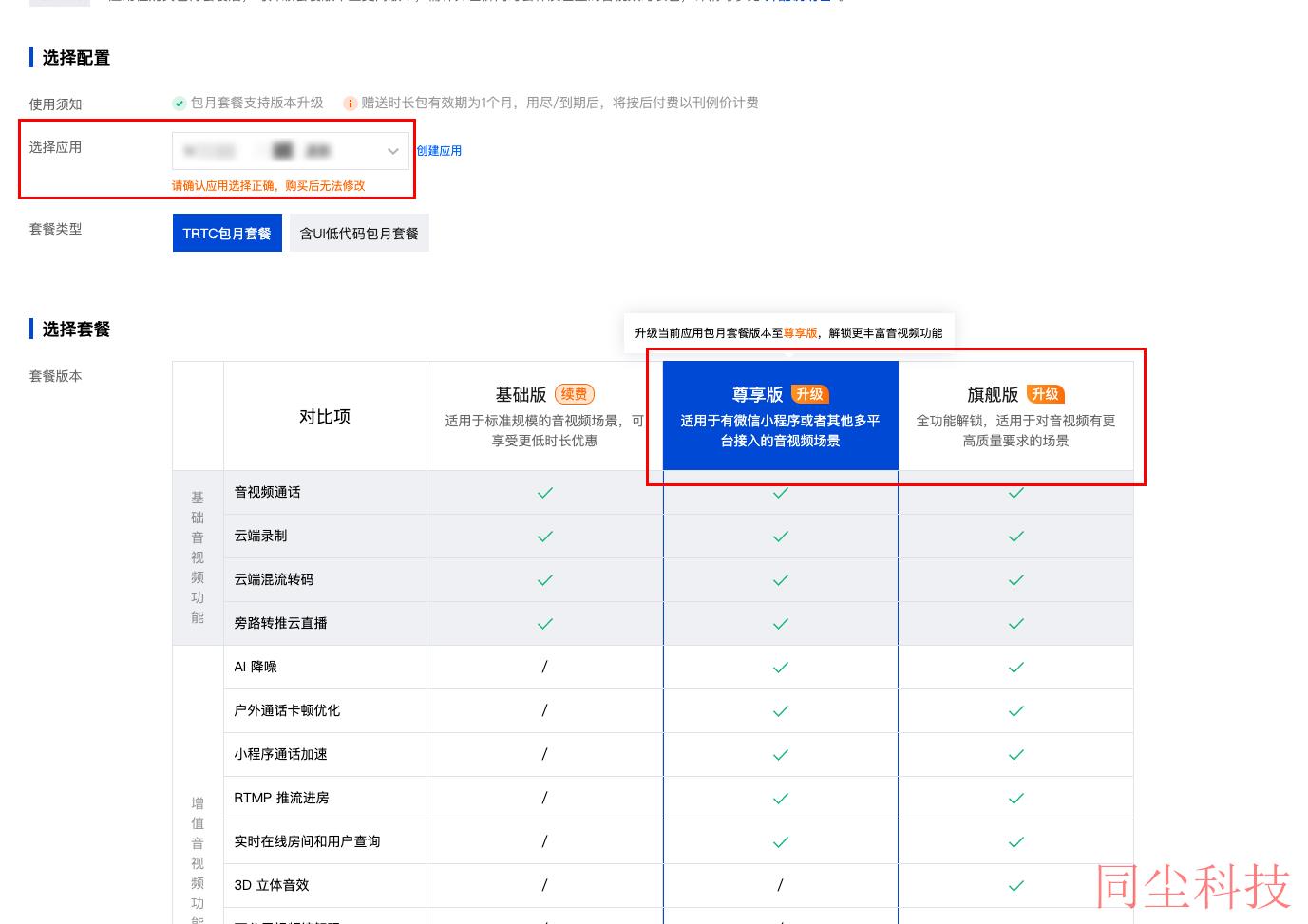This screenshot has height=924, width=1308.
Task: Open the 选择应用 application dropdown
Action: pos(290,151)
